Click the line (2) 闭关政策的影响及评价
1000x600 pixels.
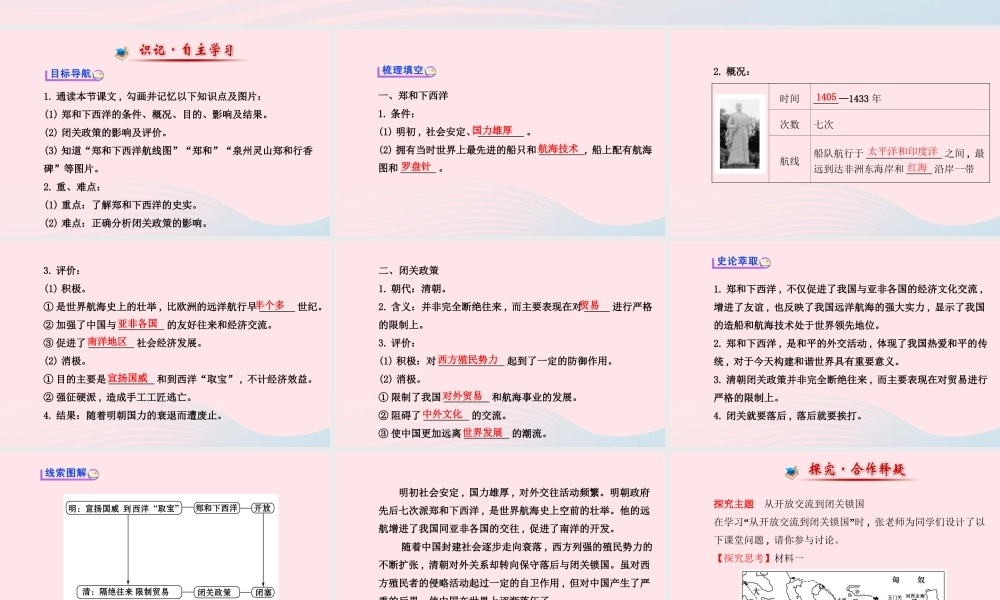pyautogui.click(x=107, y=133)
